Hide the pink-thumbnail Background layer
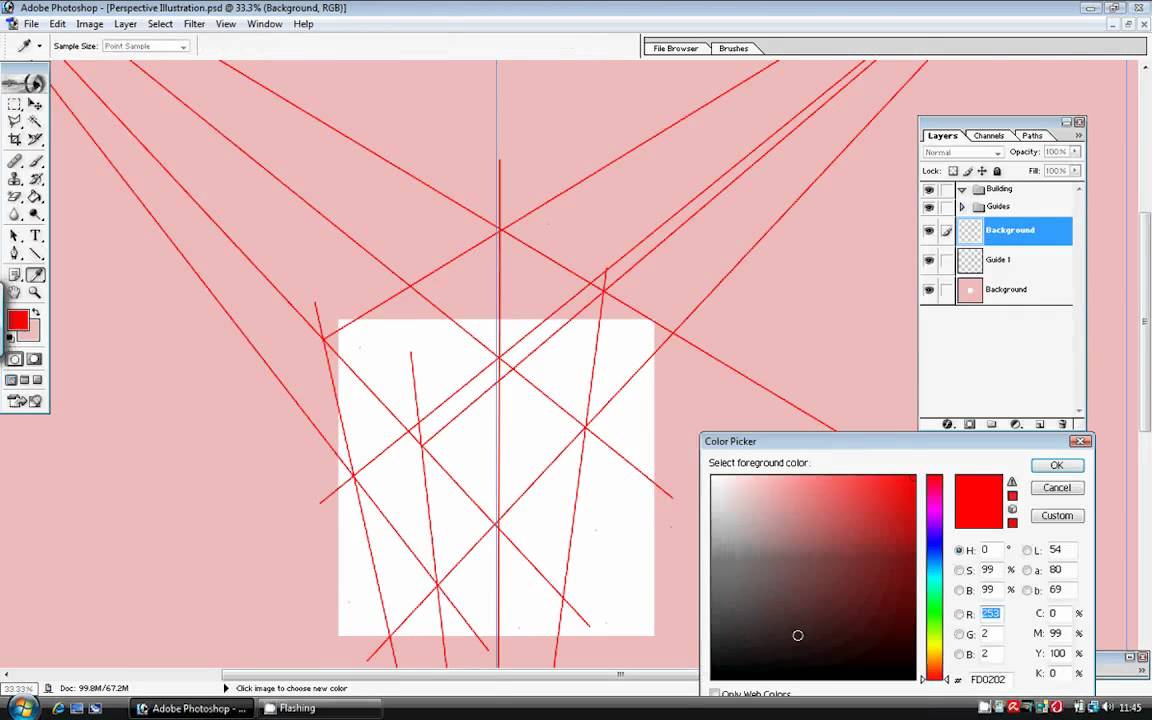 tap(929, 290)
